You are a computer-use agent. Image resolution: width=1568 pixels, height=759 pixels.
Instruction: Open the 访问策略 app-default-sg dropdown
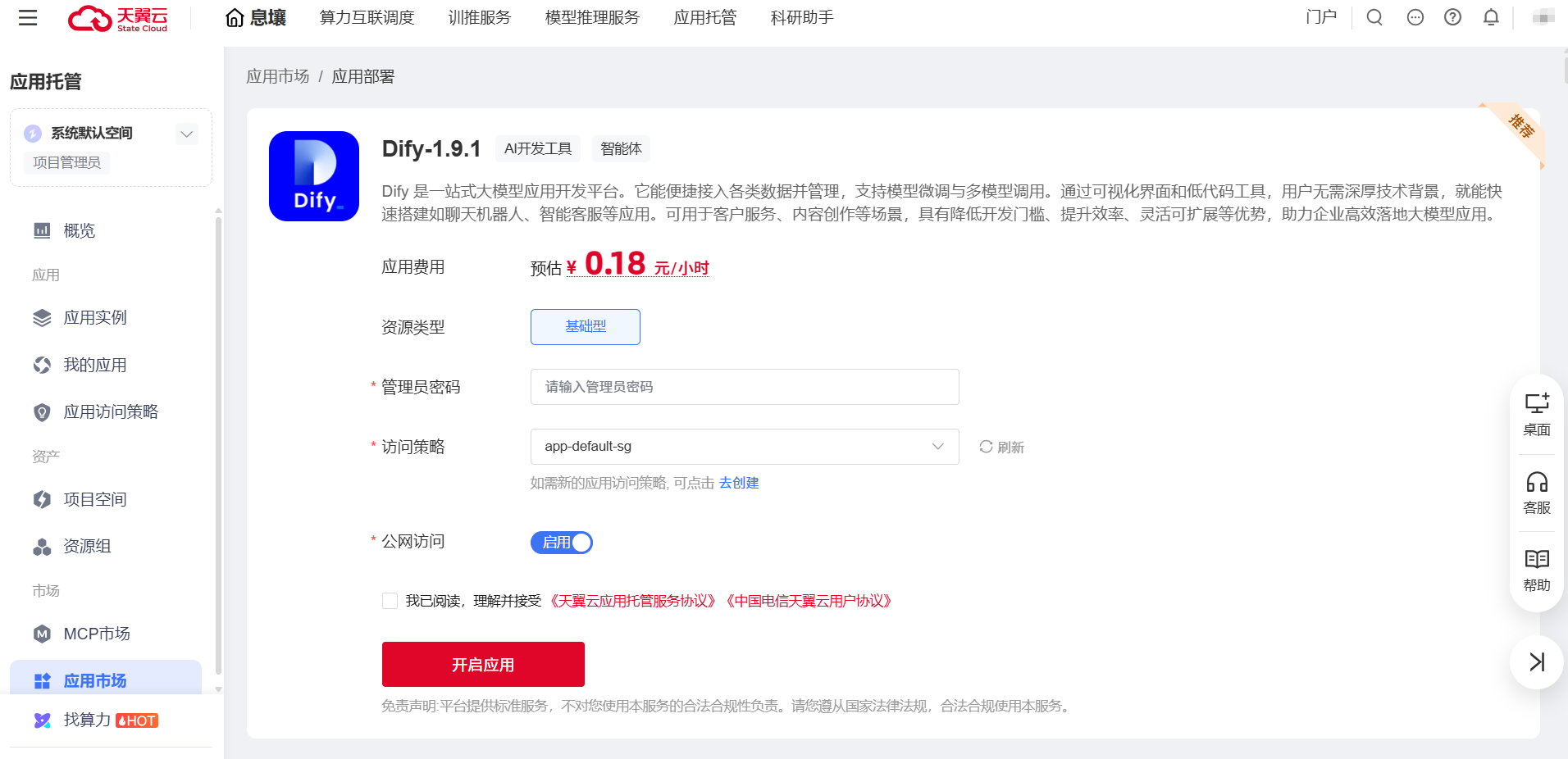point(745,447)
